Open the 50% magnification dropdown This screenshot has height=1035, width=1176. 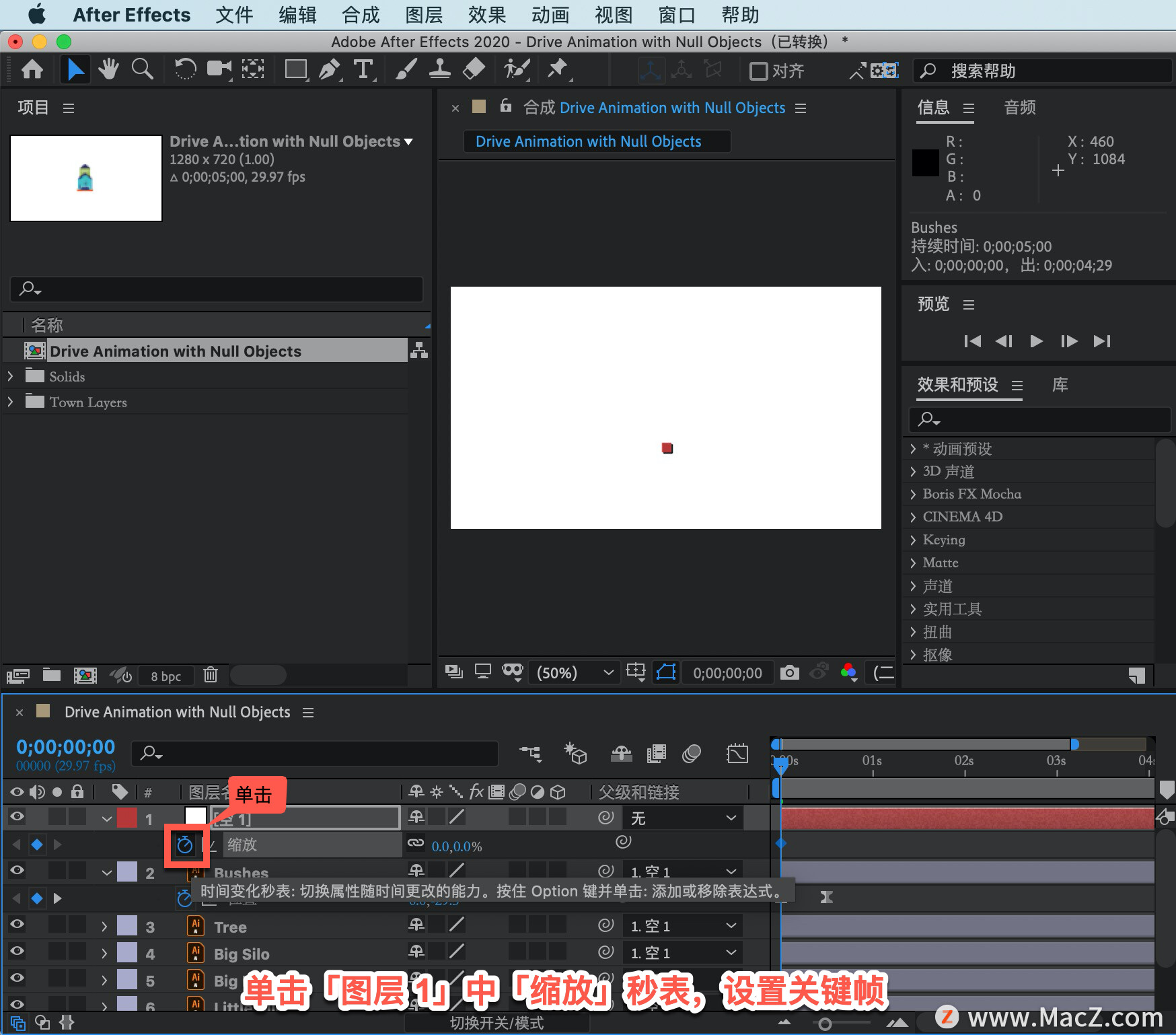(575, 673)
